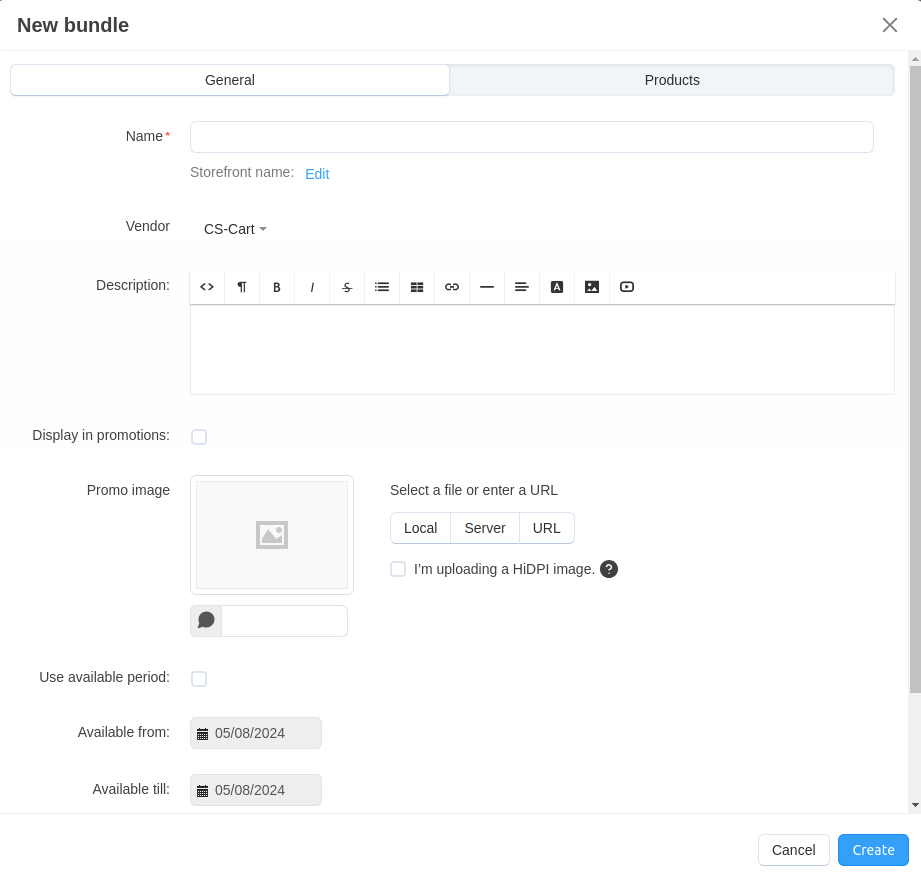Select the General tab
The width and height of the screenshot is (921, 882).
coord(230,80)
